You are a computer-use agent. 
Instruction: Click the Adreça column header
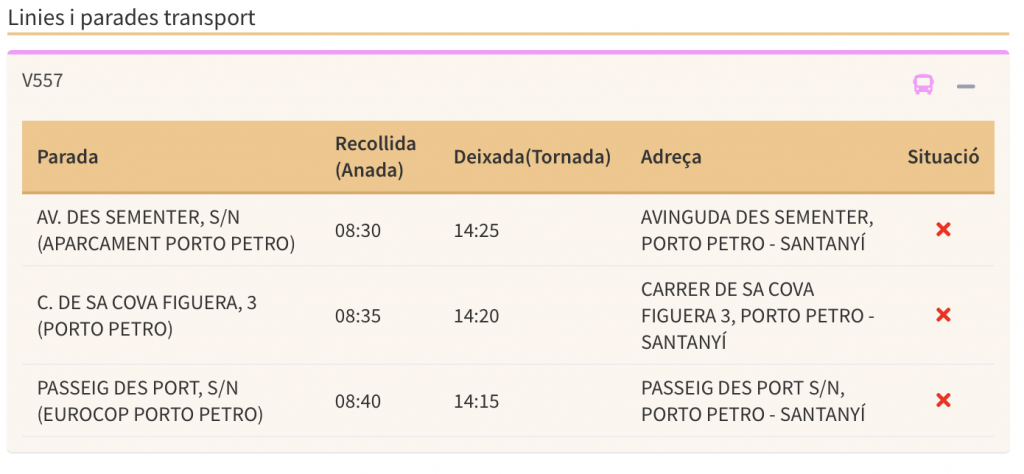click(671, 157)
